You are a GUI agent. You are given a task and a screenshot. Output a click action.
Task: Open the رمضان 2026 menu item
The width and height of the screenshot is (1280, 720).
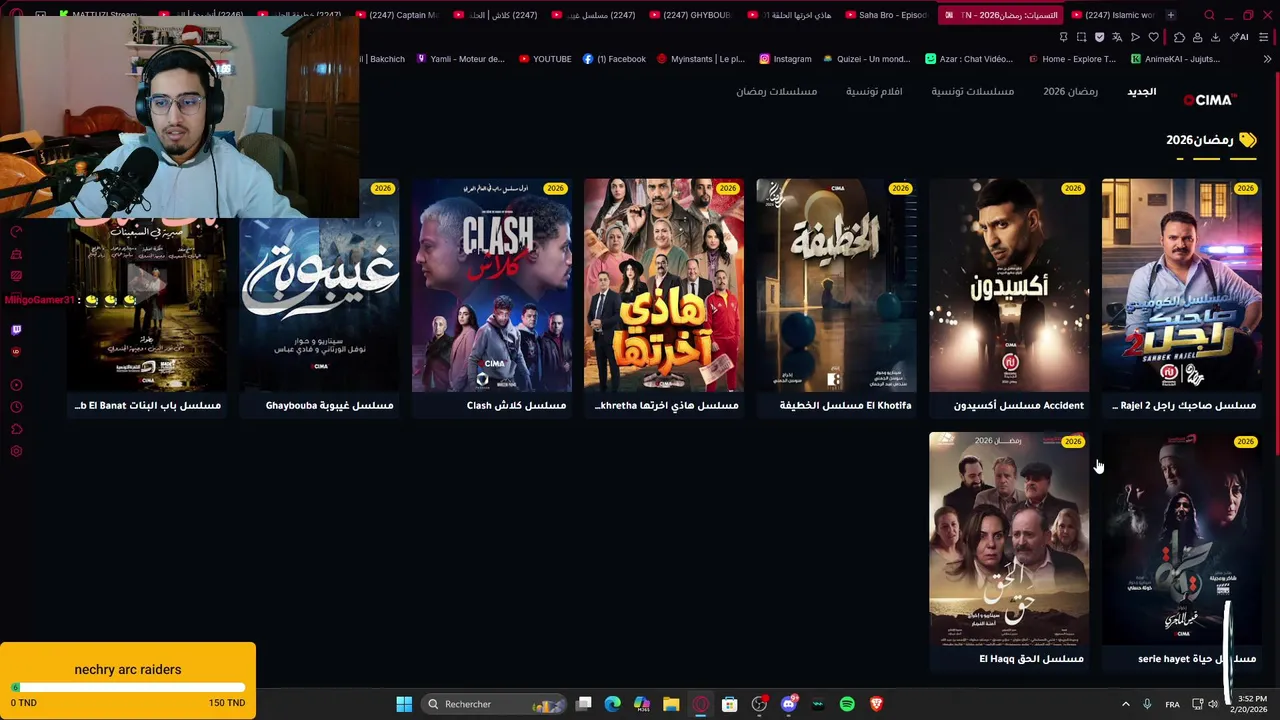pyautogui.click(x=1070, y=91)
